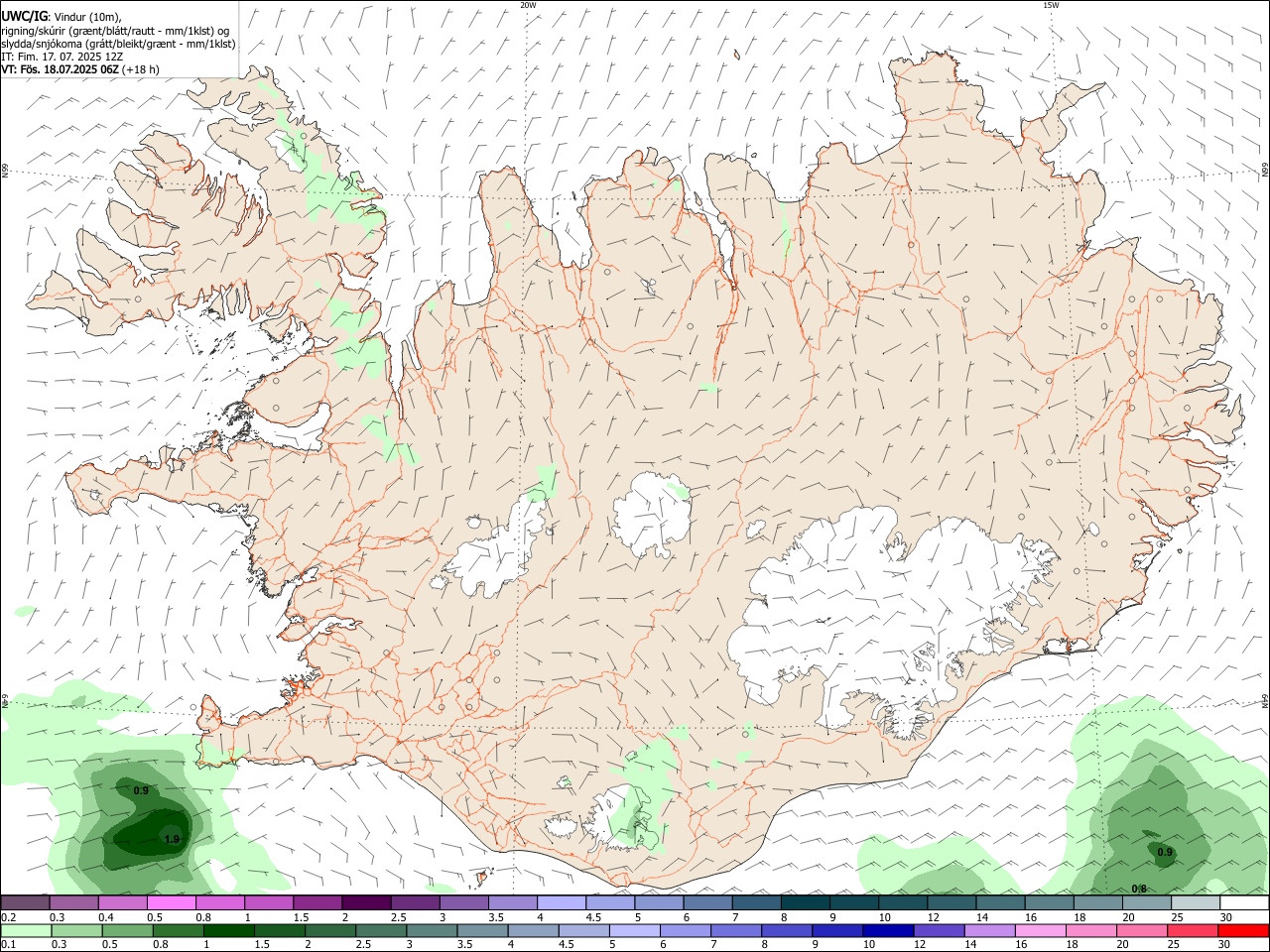Pick the light green 0.3 swatch in lower scale

pyautogui.click(x=76, y=930)
